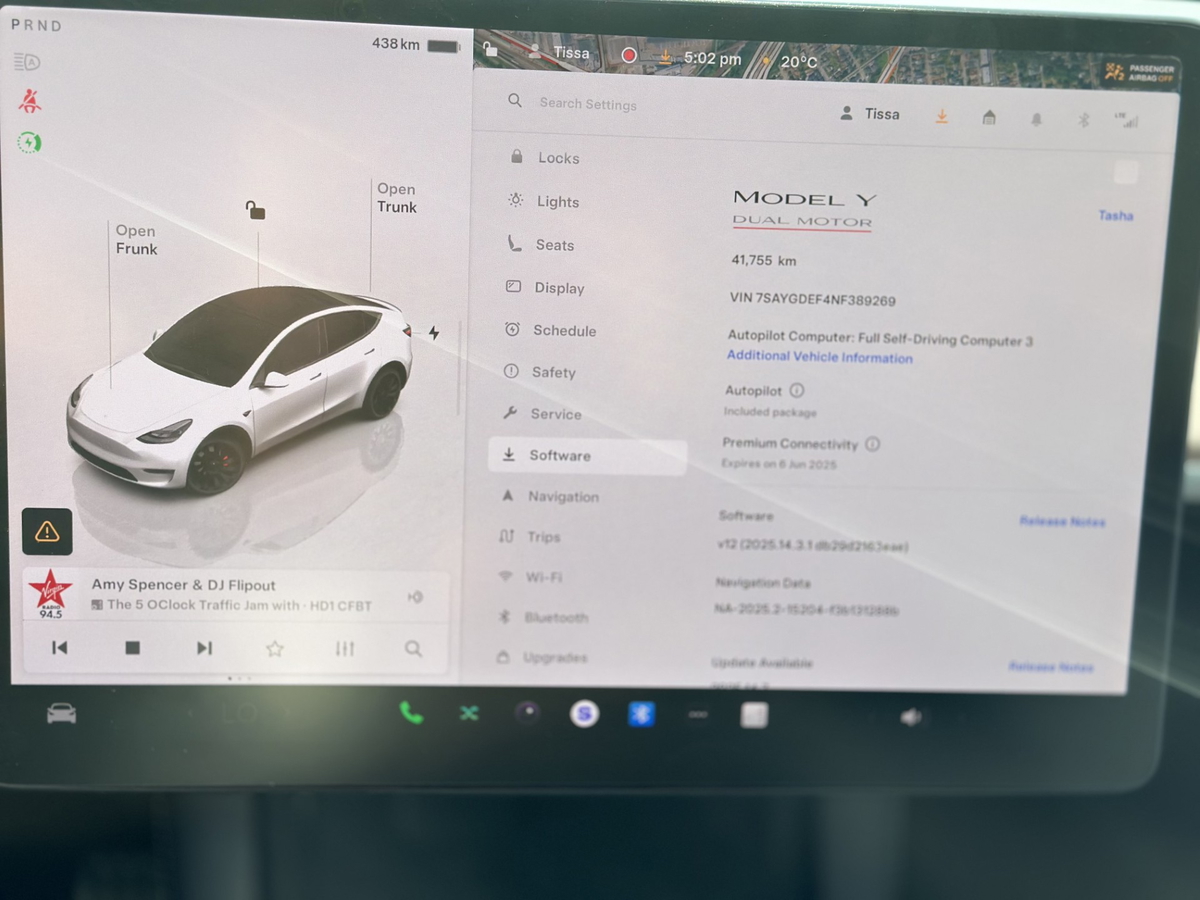Screen dimensions: 1200x900
Task: Tap the Virgin Radio 94.5 station logo
Action: [x=50, y=594]
